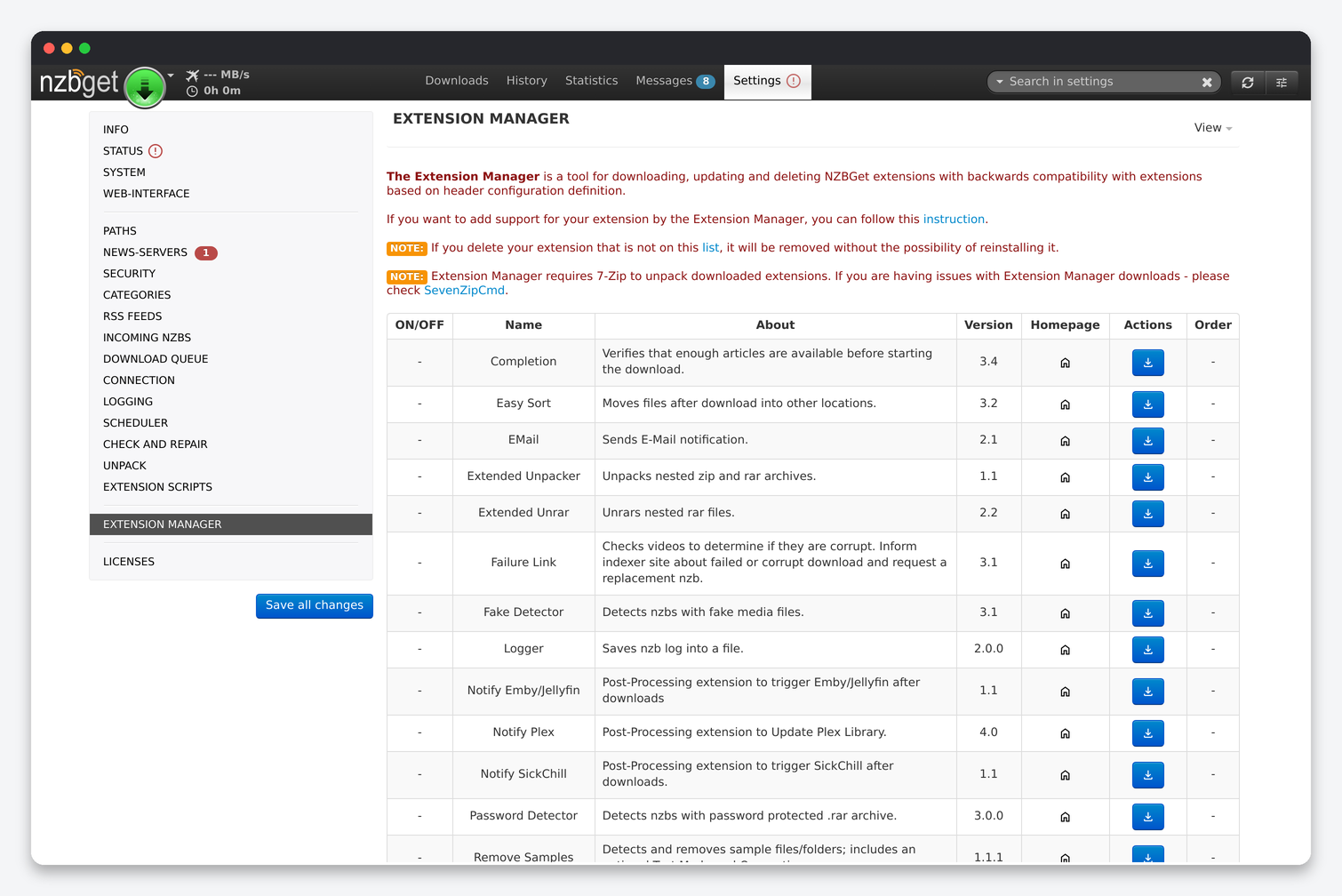This screenshot has height=896, width=1342.
Task: Open Notify Plex homepage icon
Action: tap(1065, 733)
